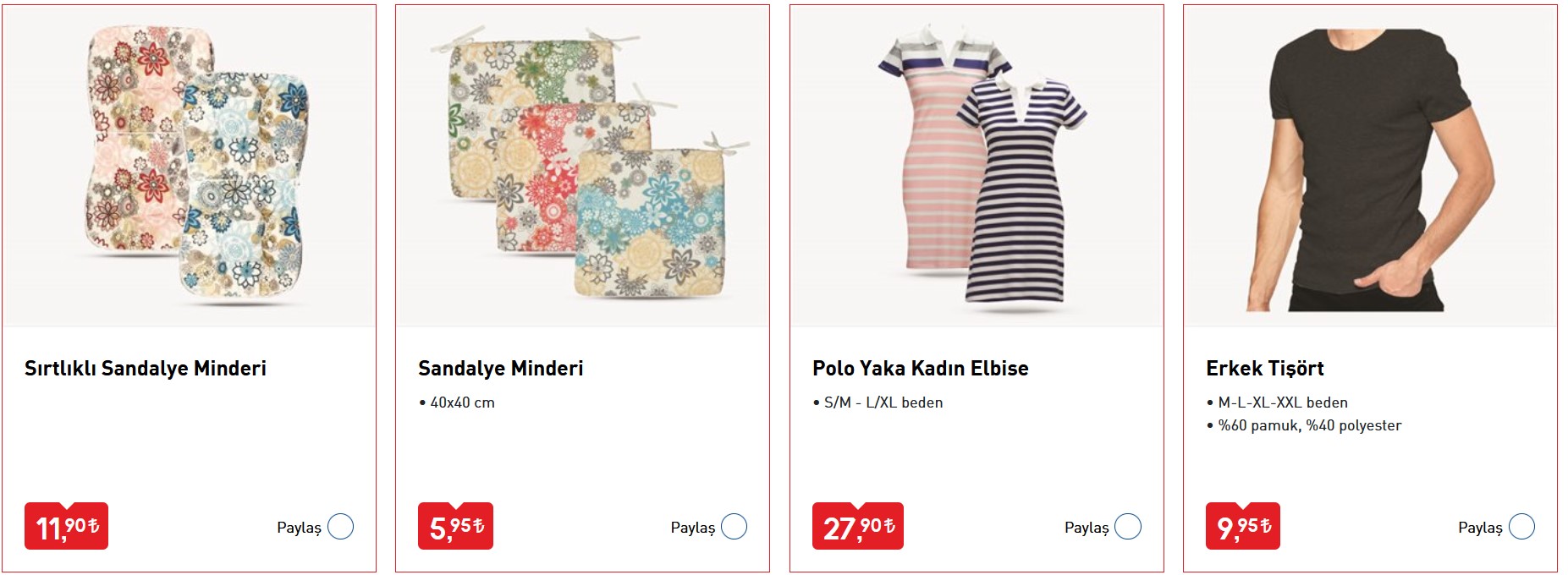The image size is (1568, 575).
Task: Click the share circle for Erkek Tişört
Action: pos(1521,527)
